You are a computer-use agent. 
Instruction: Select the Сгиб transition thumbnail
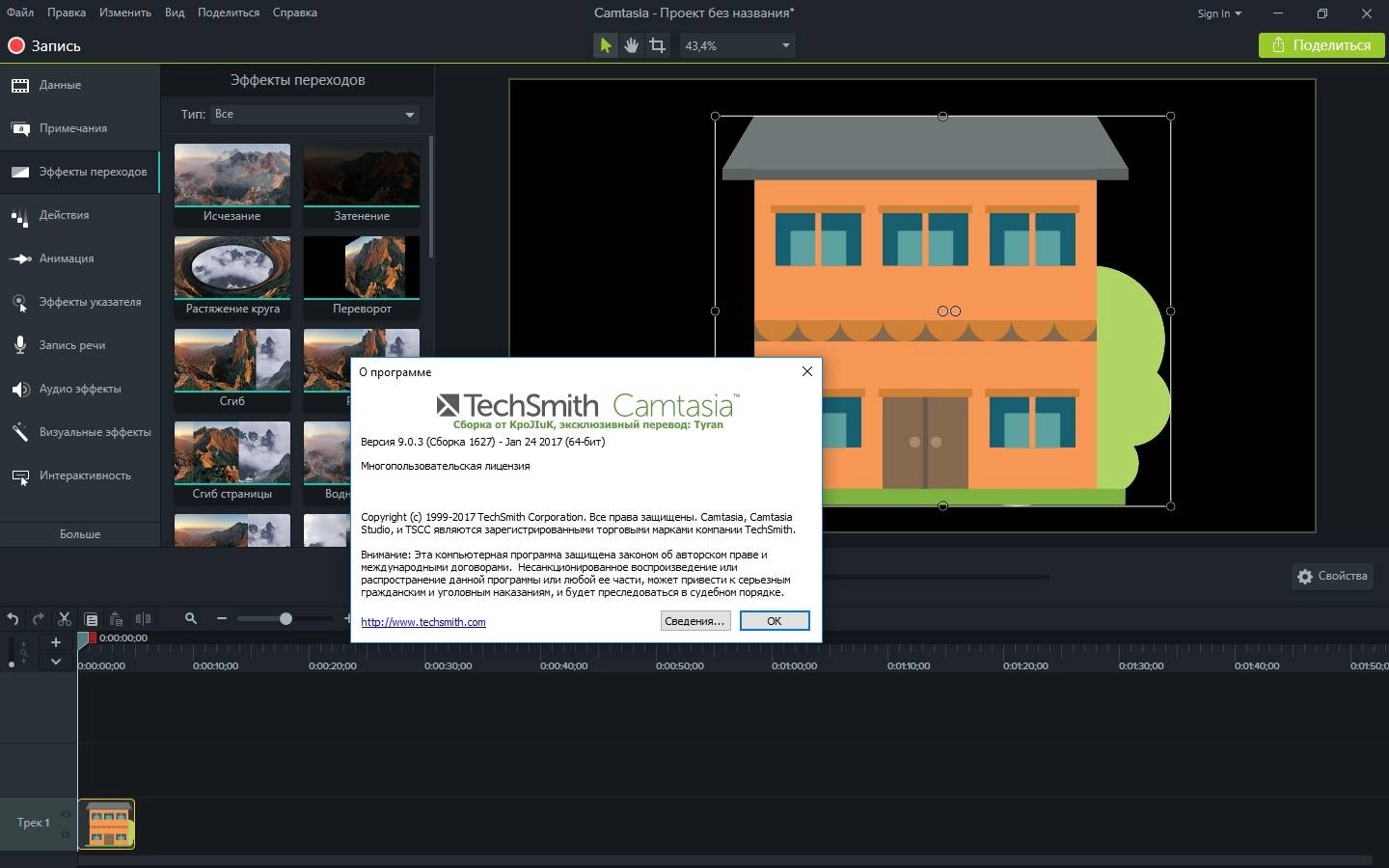point(232,369)
